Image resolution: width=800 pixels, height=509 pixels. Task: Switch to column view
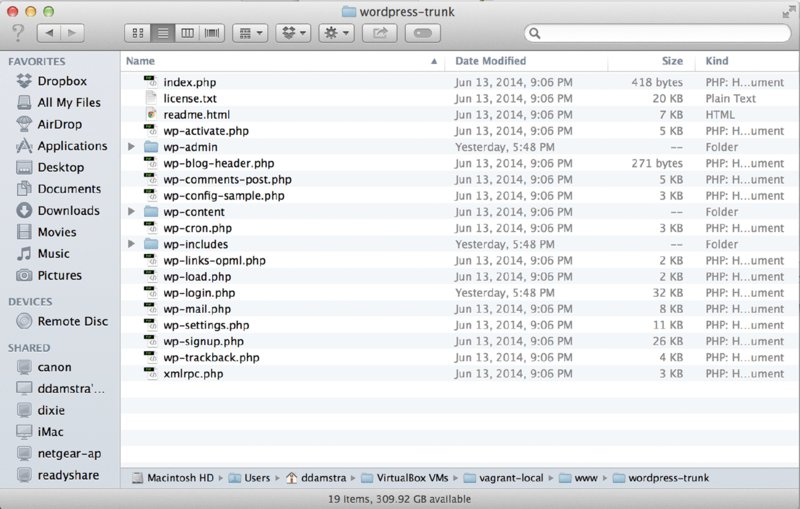point(187,33)
